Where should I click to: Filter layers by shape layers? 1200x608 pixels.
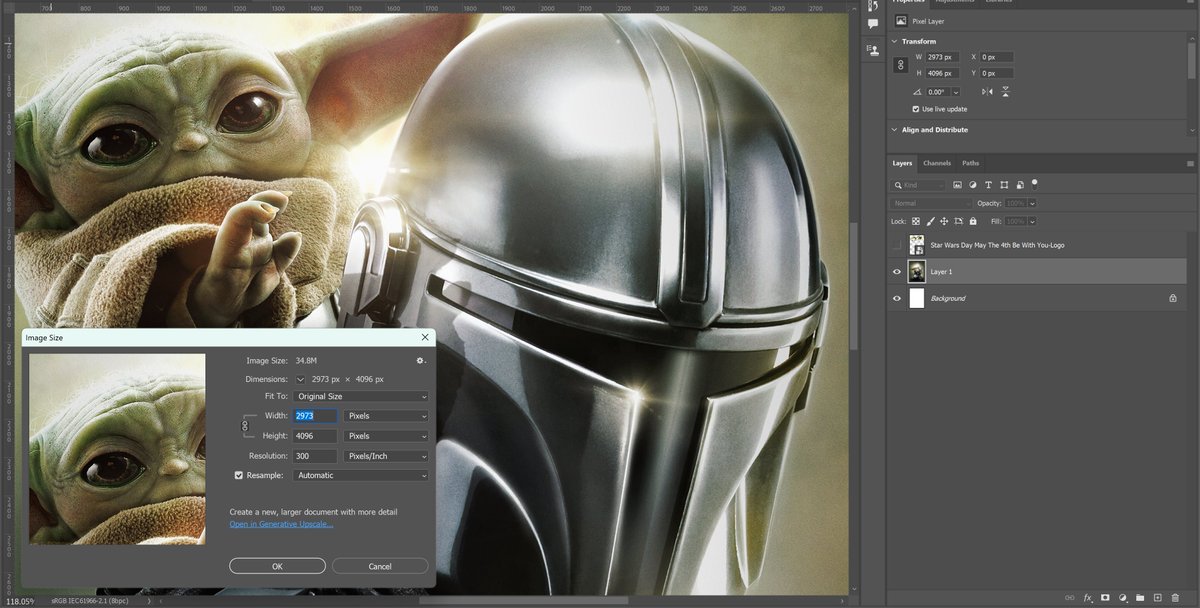(1003, 185)
